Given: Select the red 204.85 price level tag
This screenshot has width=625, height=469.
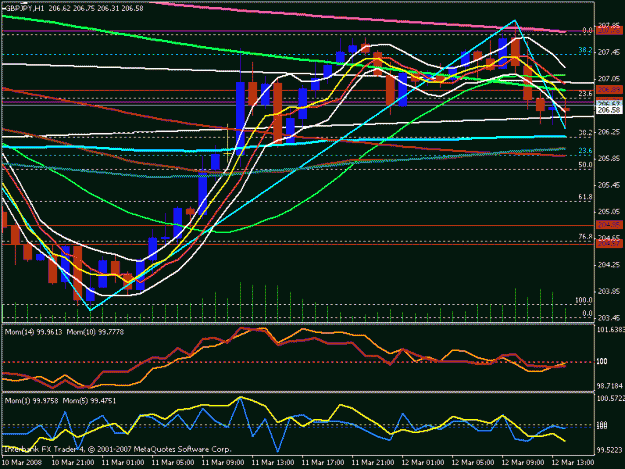Looking at the screenshot, I should tap(609, 225).
